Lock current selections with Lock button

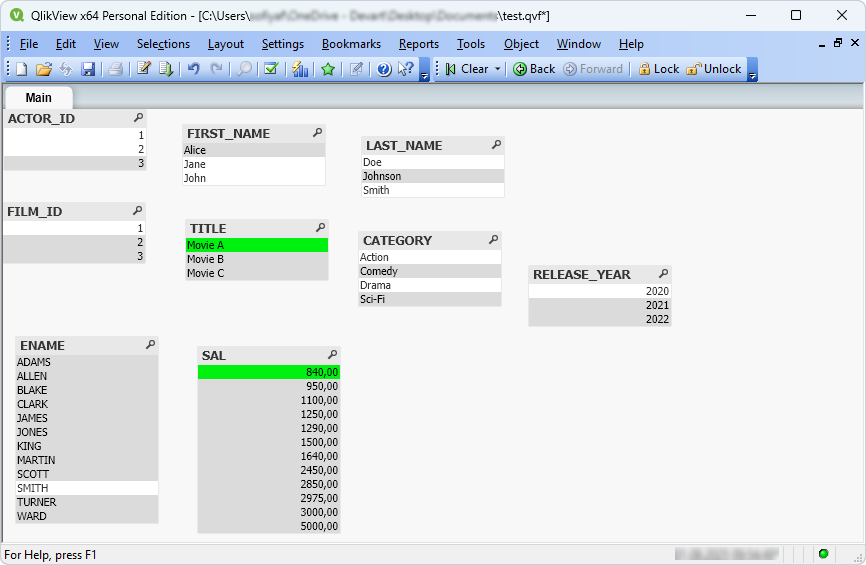658,69
